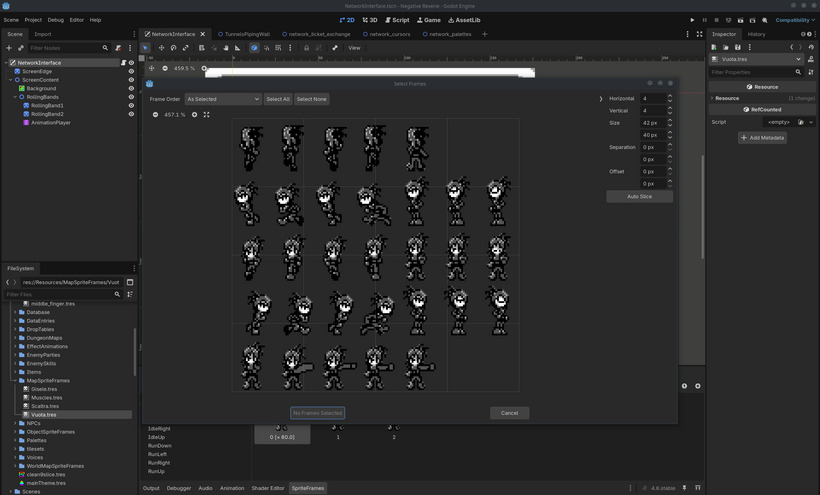Zoom in within the Select Frames dialog

195,114
